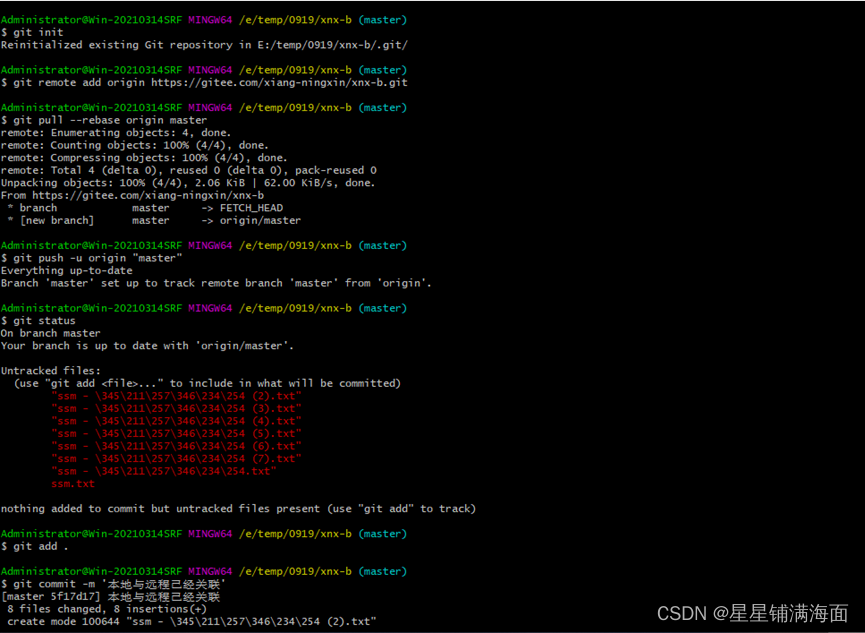Click the '[master 5f17d17]' commit result line
This screenshot has width=865, height=633.
pyautogui.click(x=110, y=597)
